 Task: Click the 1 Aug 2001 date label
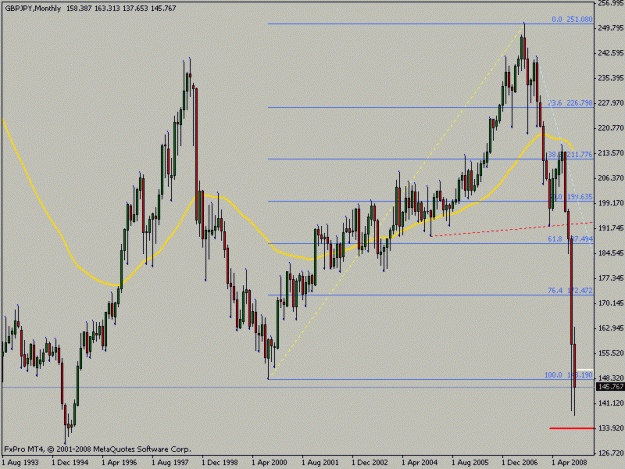click(x=320, y=462)
